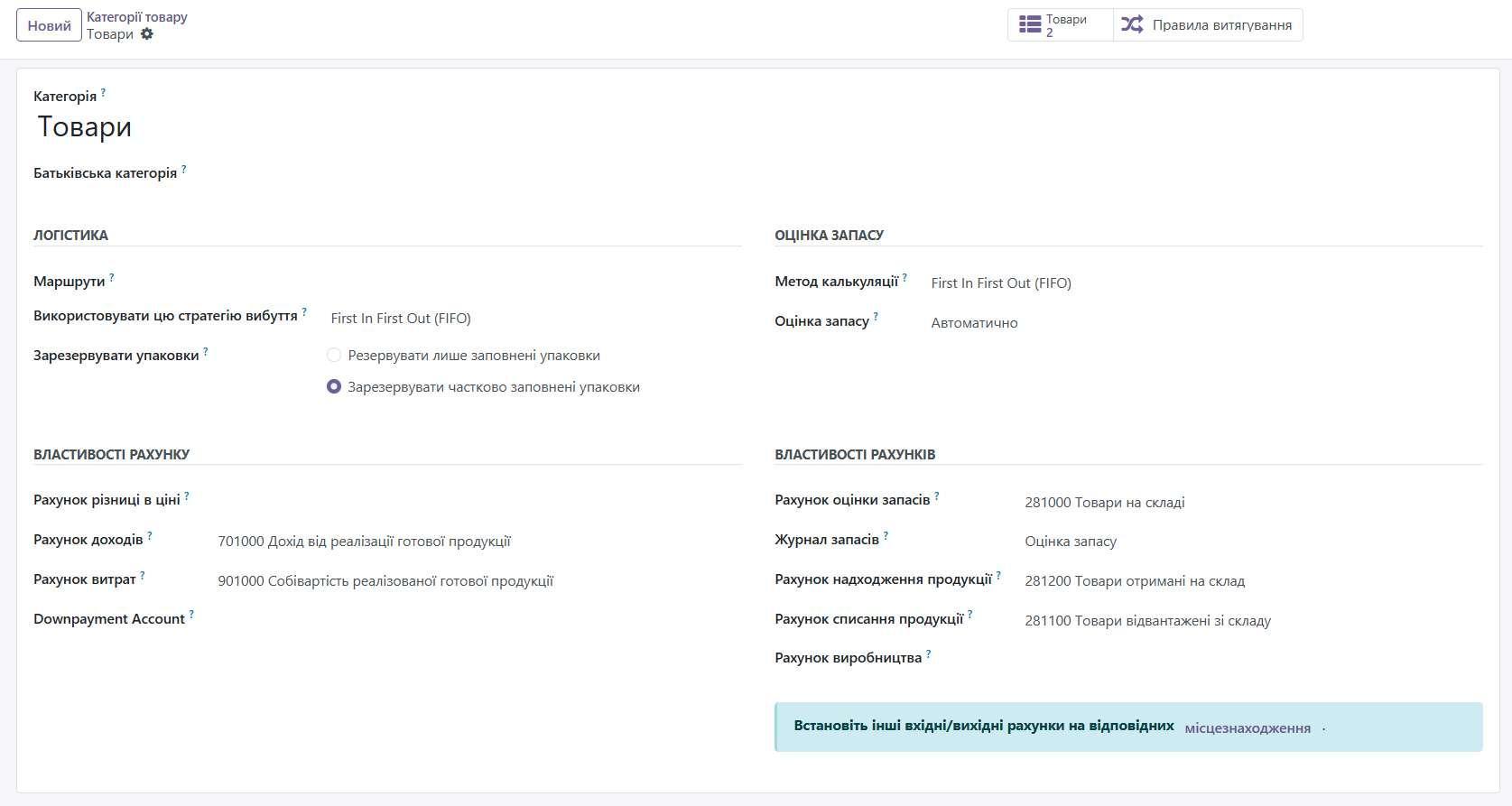Open the Товари list icon stat button
This screenshot has height=806, width=1512.
pyautogui.click(x=1031, y=24)
